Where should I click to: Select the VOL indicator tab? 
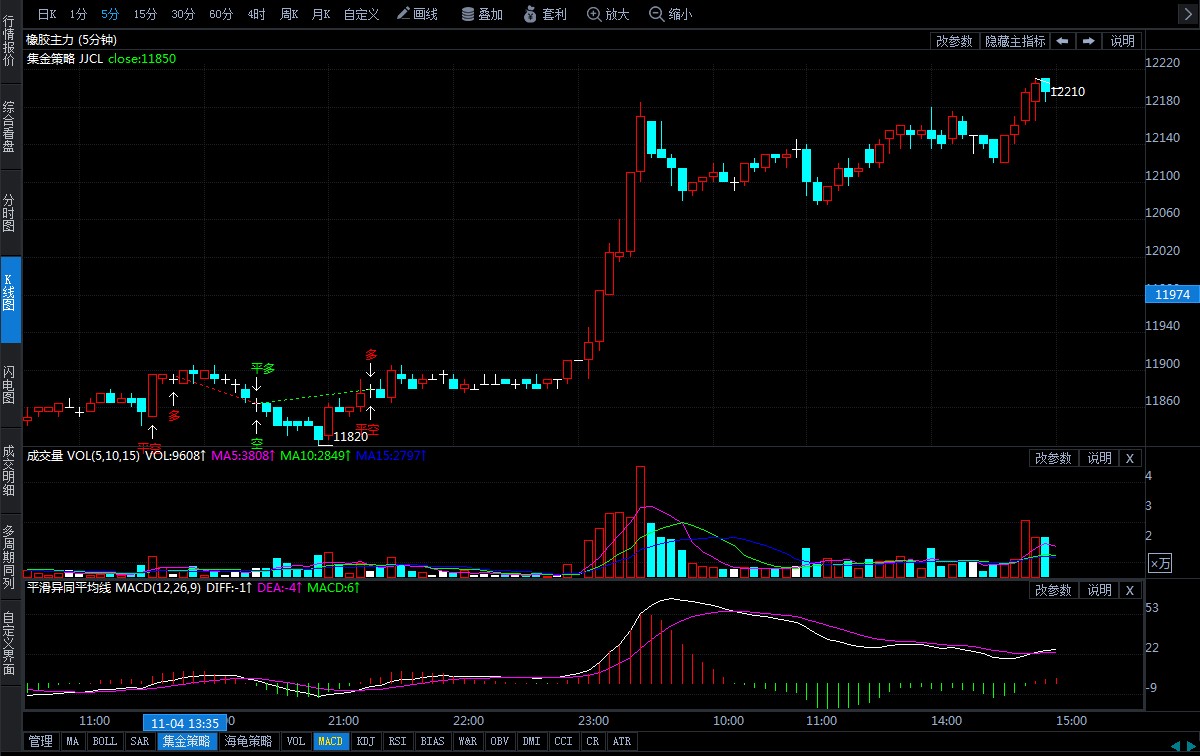tap(295, 742)
